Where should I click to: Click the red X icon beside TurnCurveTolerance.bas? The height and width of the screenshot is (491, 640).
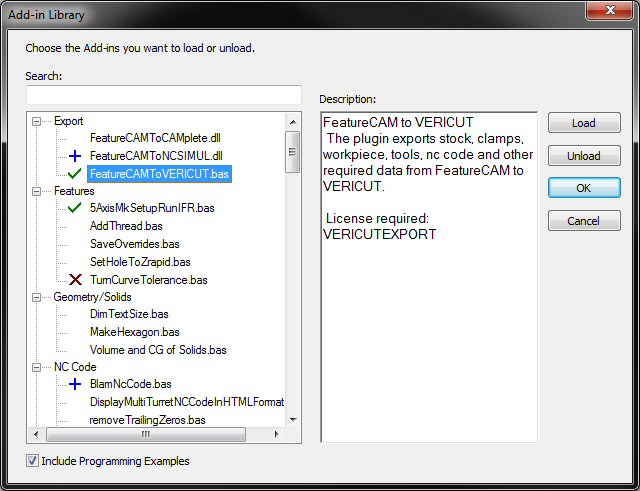[75, 280]
